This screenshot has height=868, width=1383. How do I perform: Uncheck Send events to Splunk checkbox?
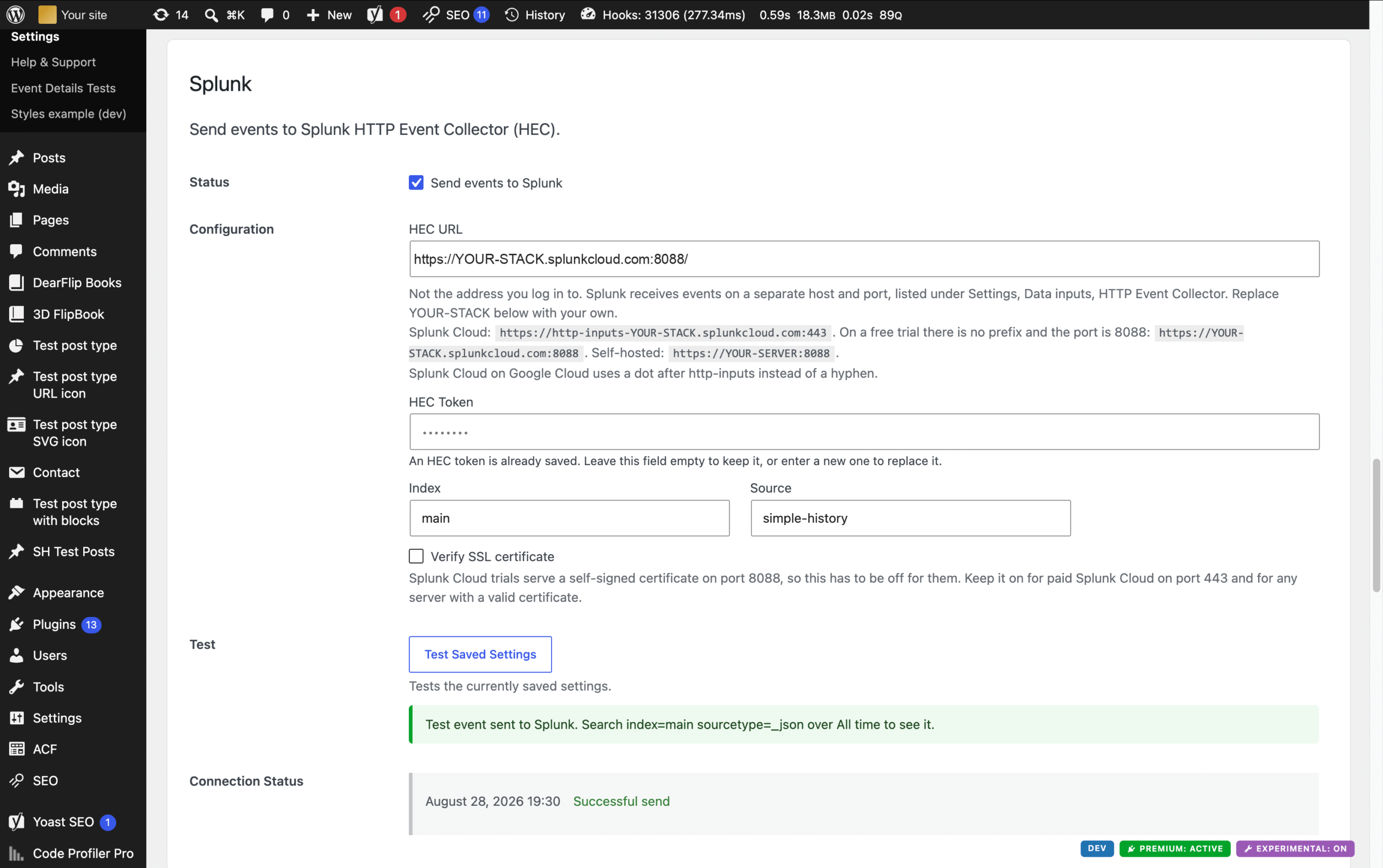point(416,183)
